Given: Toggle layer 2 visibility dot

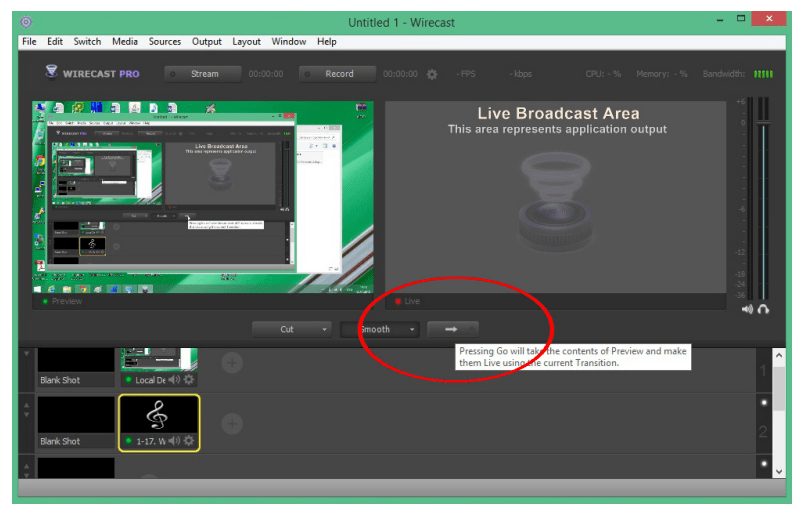Looking at the screenshot, I should (x=764, y=402).
